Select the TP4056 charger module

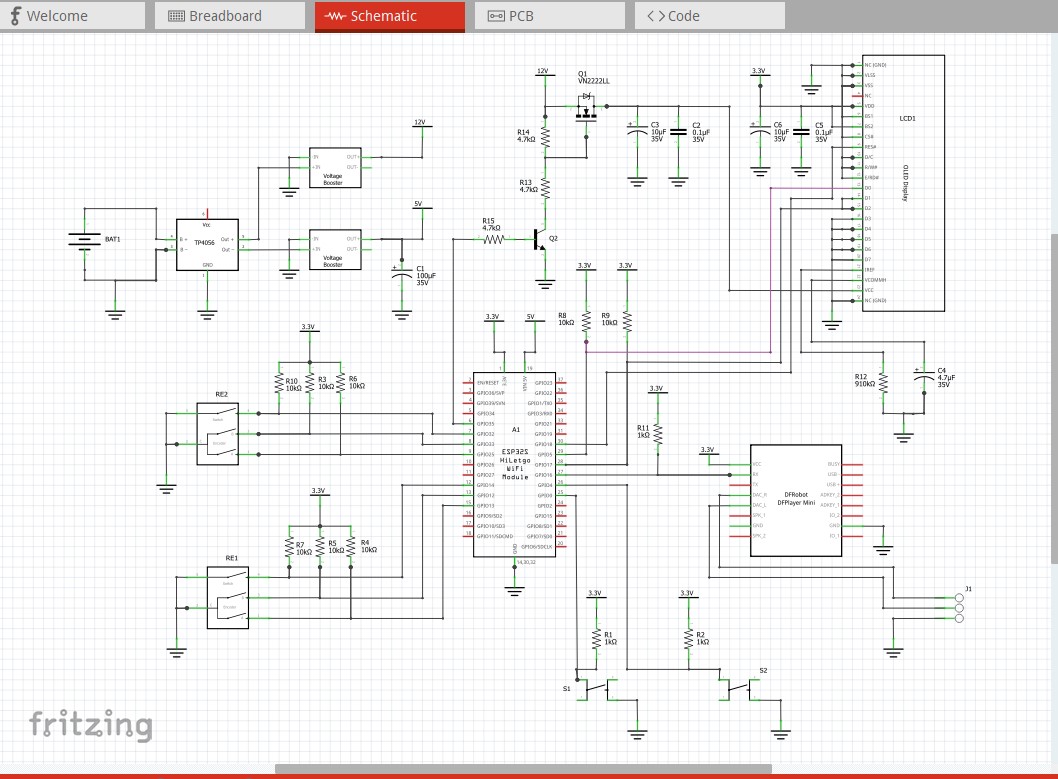pos(207,244)
